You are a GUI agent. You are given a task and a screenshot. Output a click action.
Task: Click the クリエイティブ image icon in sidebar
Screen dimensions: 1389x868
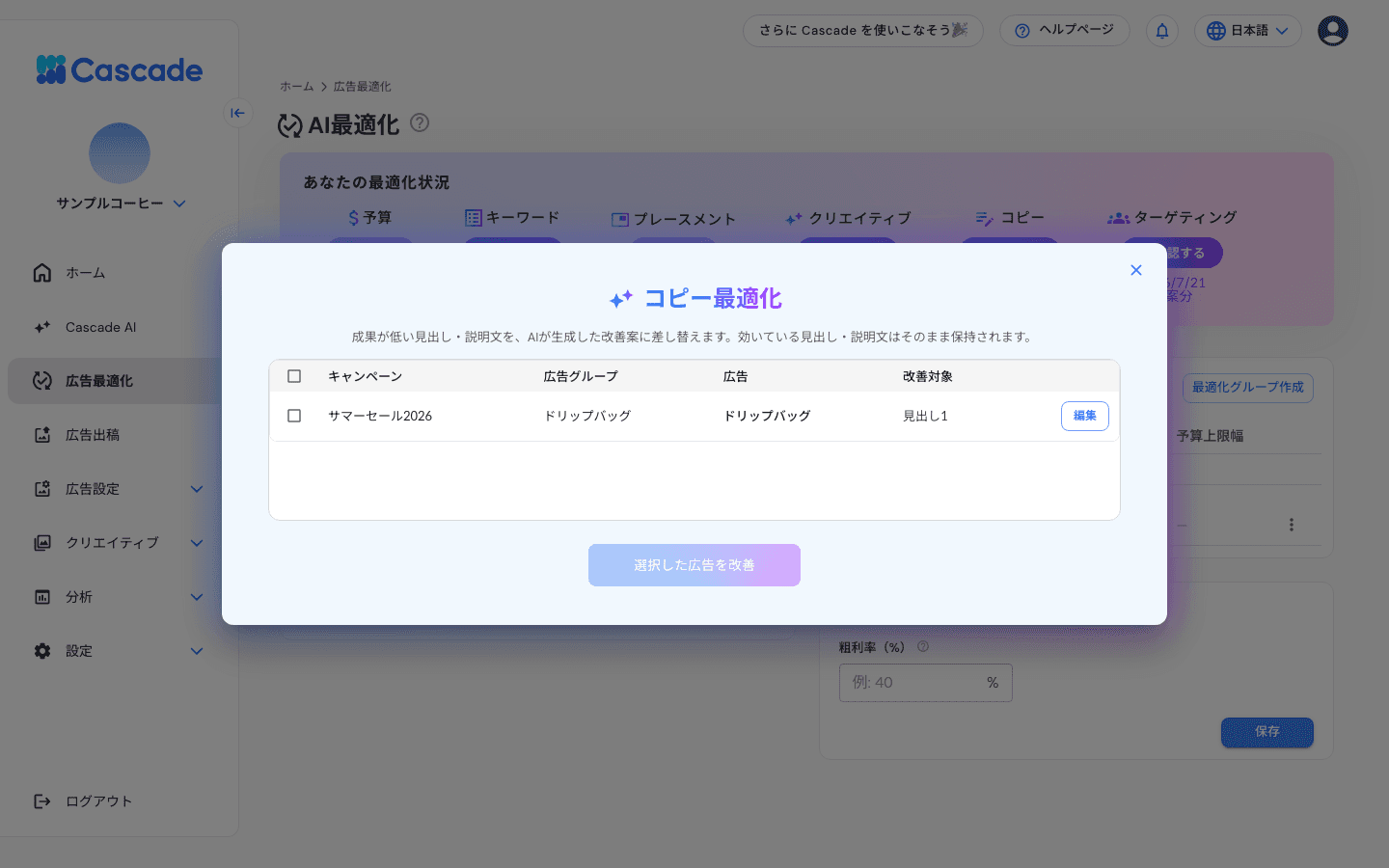(x=42, y=543)
